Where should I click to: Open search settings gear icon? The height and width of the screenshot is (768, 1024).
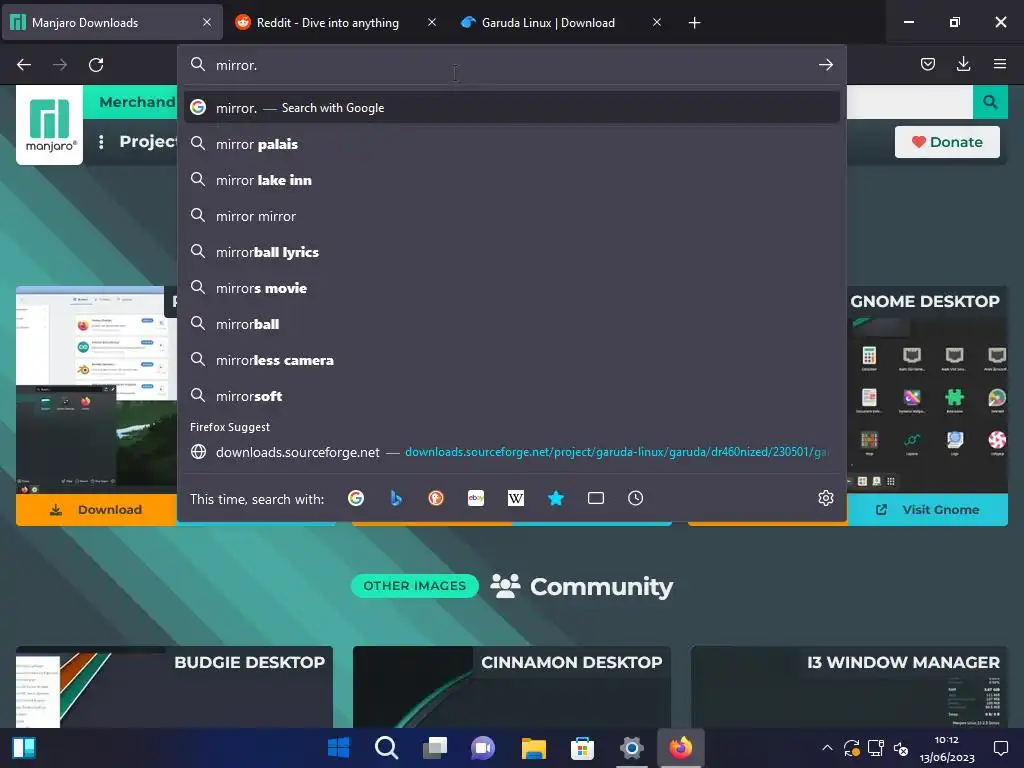coord(826,498)
